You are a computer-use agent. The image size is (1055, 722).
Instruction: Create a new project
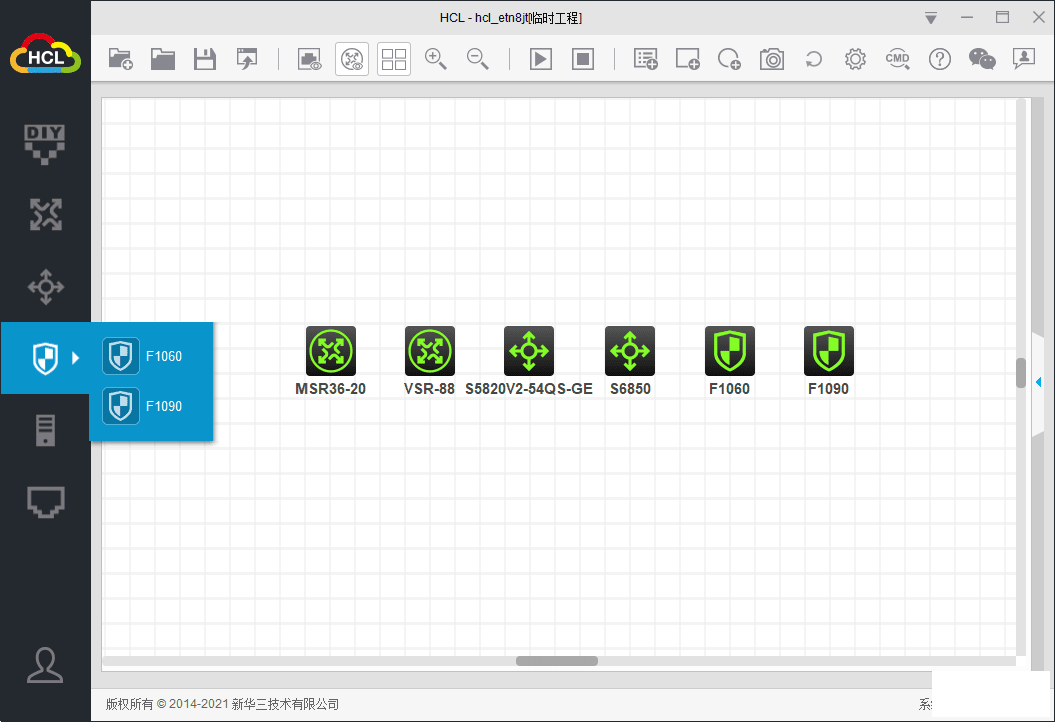(x=120, y=59)
